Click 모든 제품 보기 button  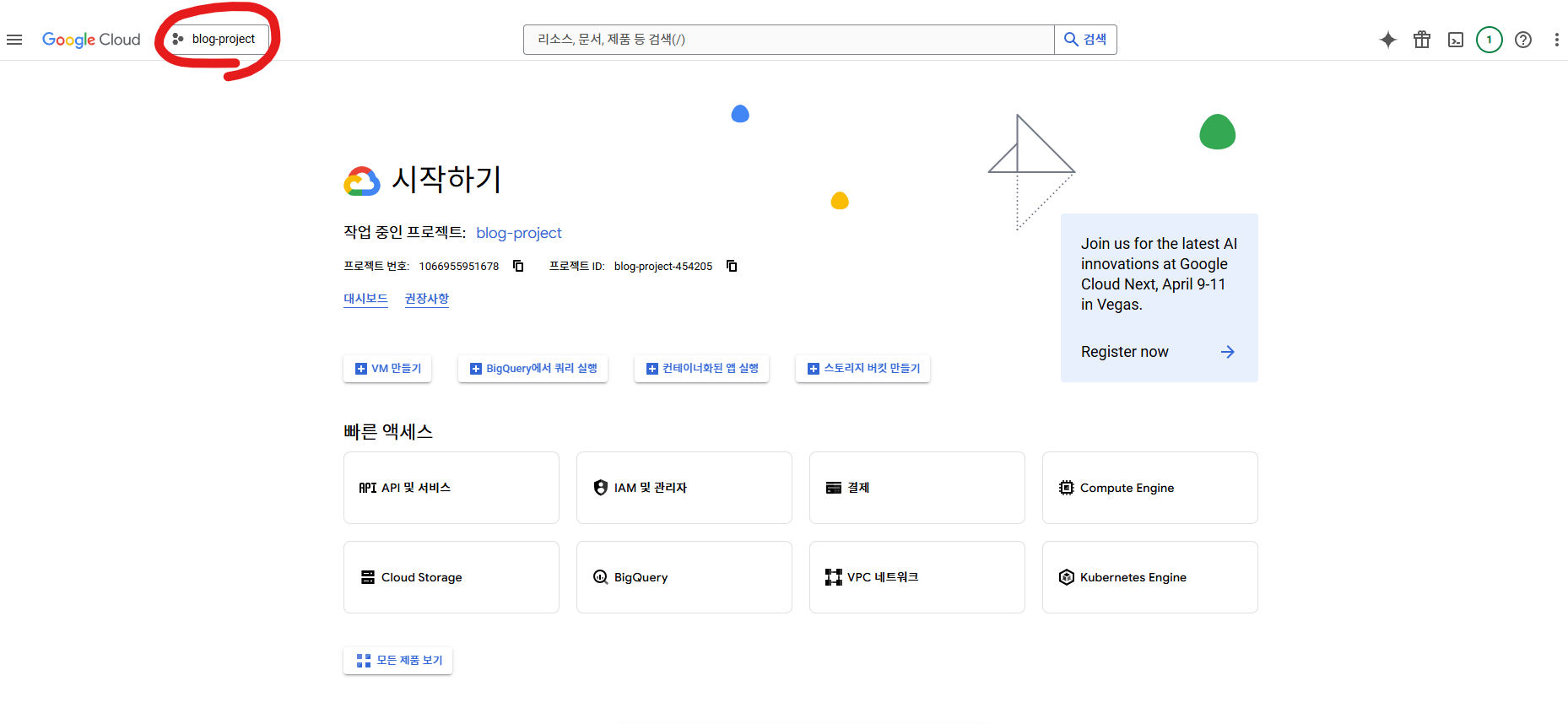click(x=397, y=661)
